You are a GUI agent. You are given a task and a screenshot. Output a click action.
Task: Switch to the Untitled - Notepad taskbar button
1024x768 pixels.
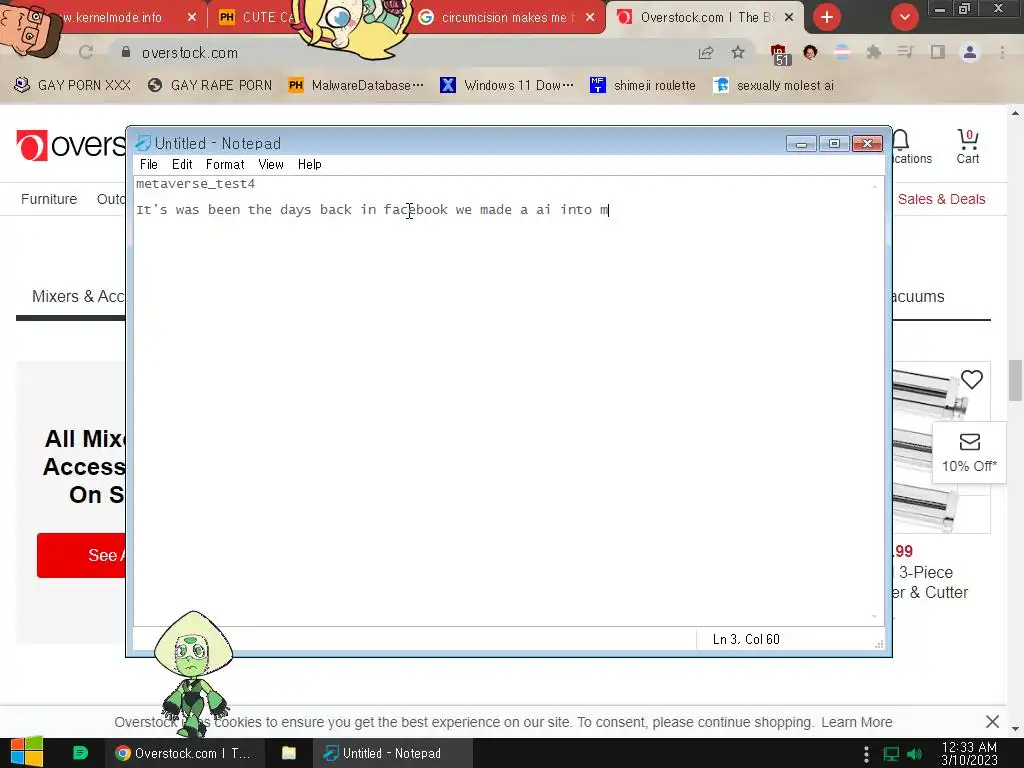[392, 753]
